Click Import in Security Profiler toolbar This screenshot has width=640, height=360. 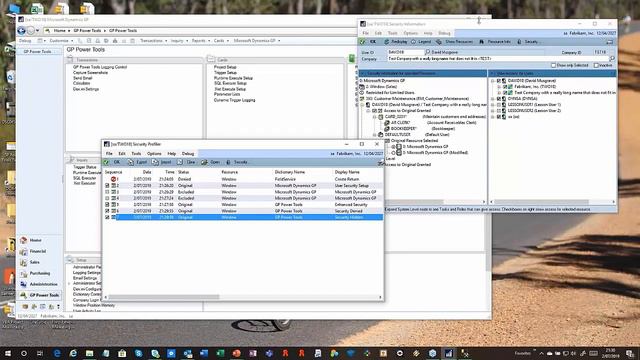[162, 162]
